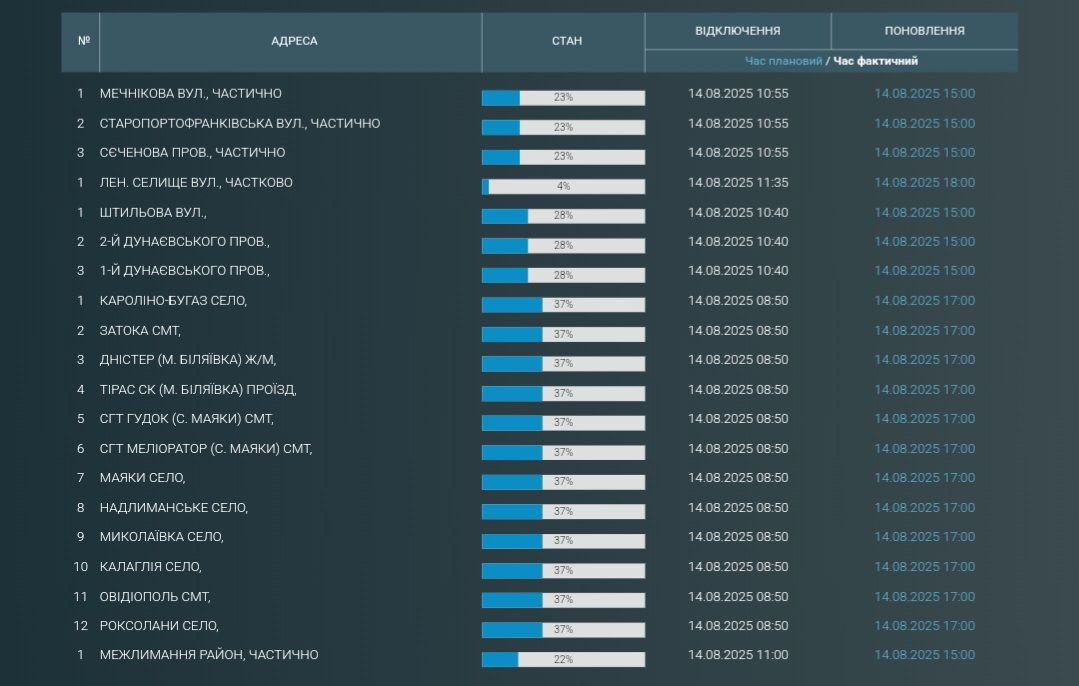Click the Кароліно-Бугаз село address

[x=173, y=301]
